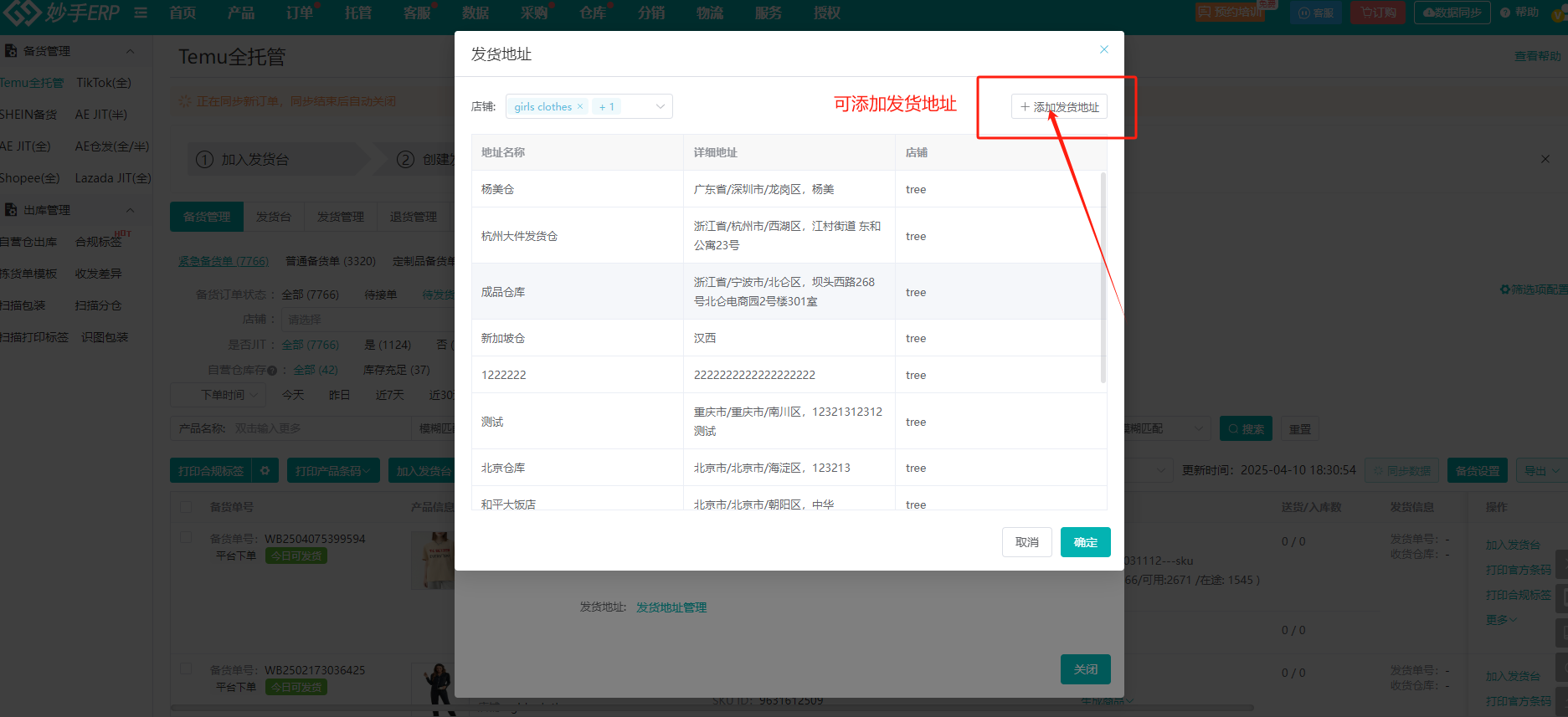
Task: Open the 下单时间 dropdown
Action: (218, 395)
